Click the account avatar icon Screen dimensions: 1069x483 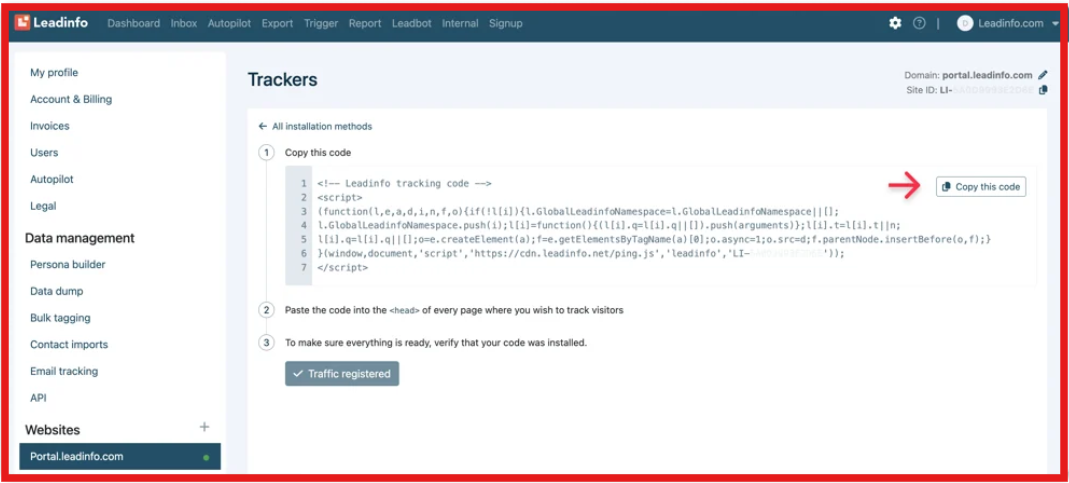coord(964,23)
